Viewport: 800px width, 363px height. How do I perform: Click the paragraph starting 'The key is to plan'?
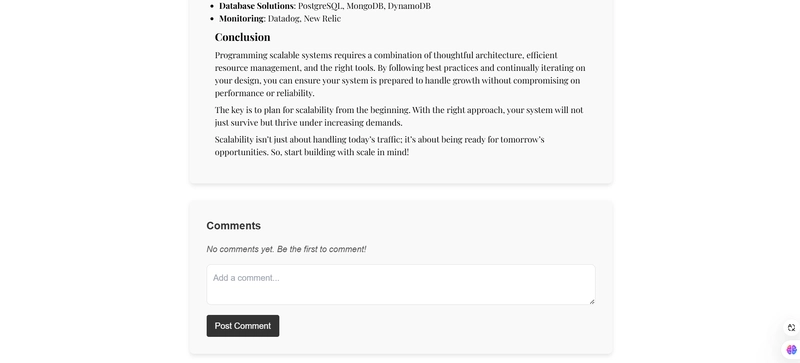pyautogui.click(x=399, y=116)
